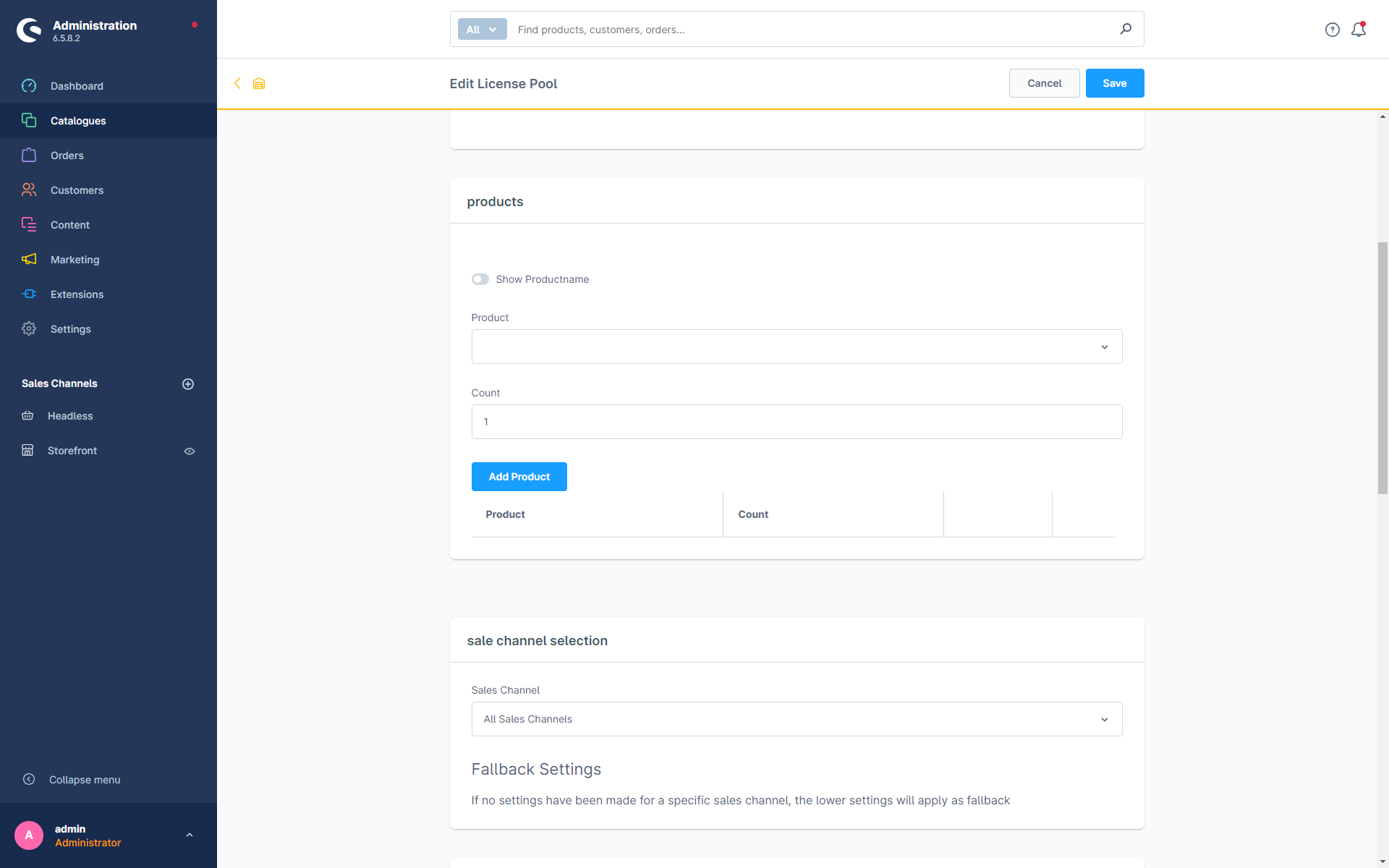The image size is (1389, 868).
Task: Click the Edit License Pool title
Action: 503,84
